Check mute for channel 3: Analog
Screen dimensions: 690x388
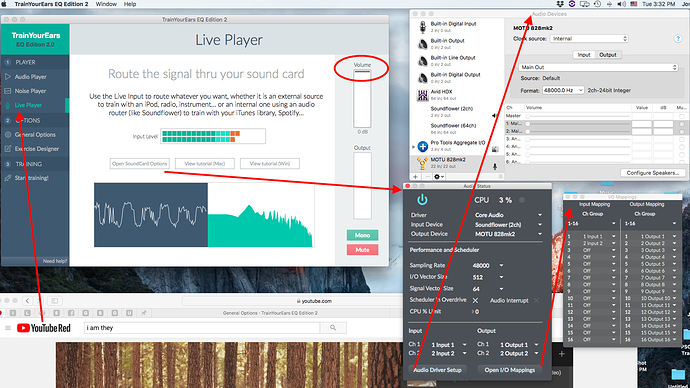[x=682, y=139]
